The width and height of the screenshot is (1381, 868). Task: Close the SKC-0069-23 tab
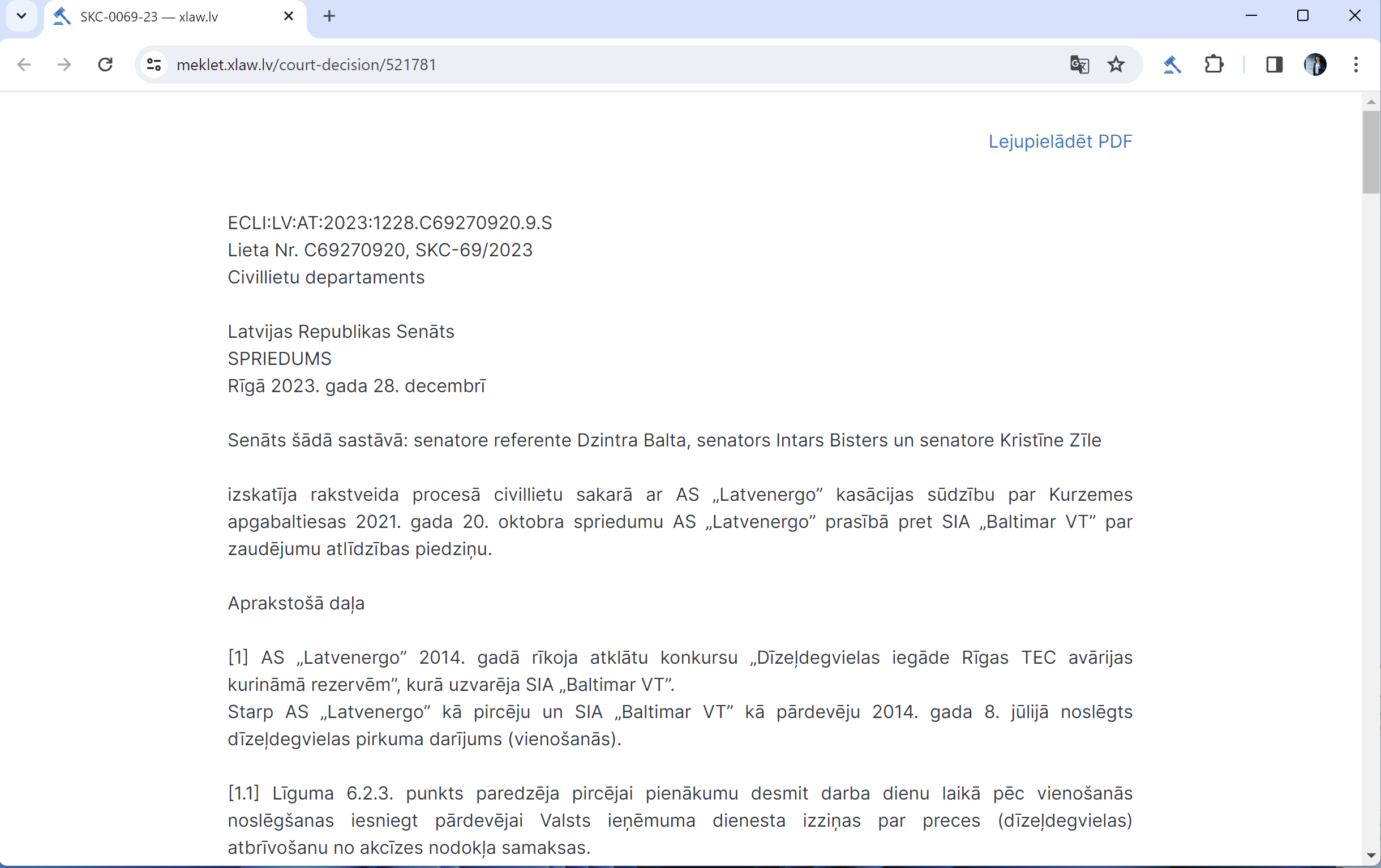(289, 16)
